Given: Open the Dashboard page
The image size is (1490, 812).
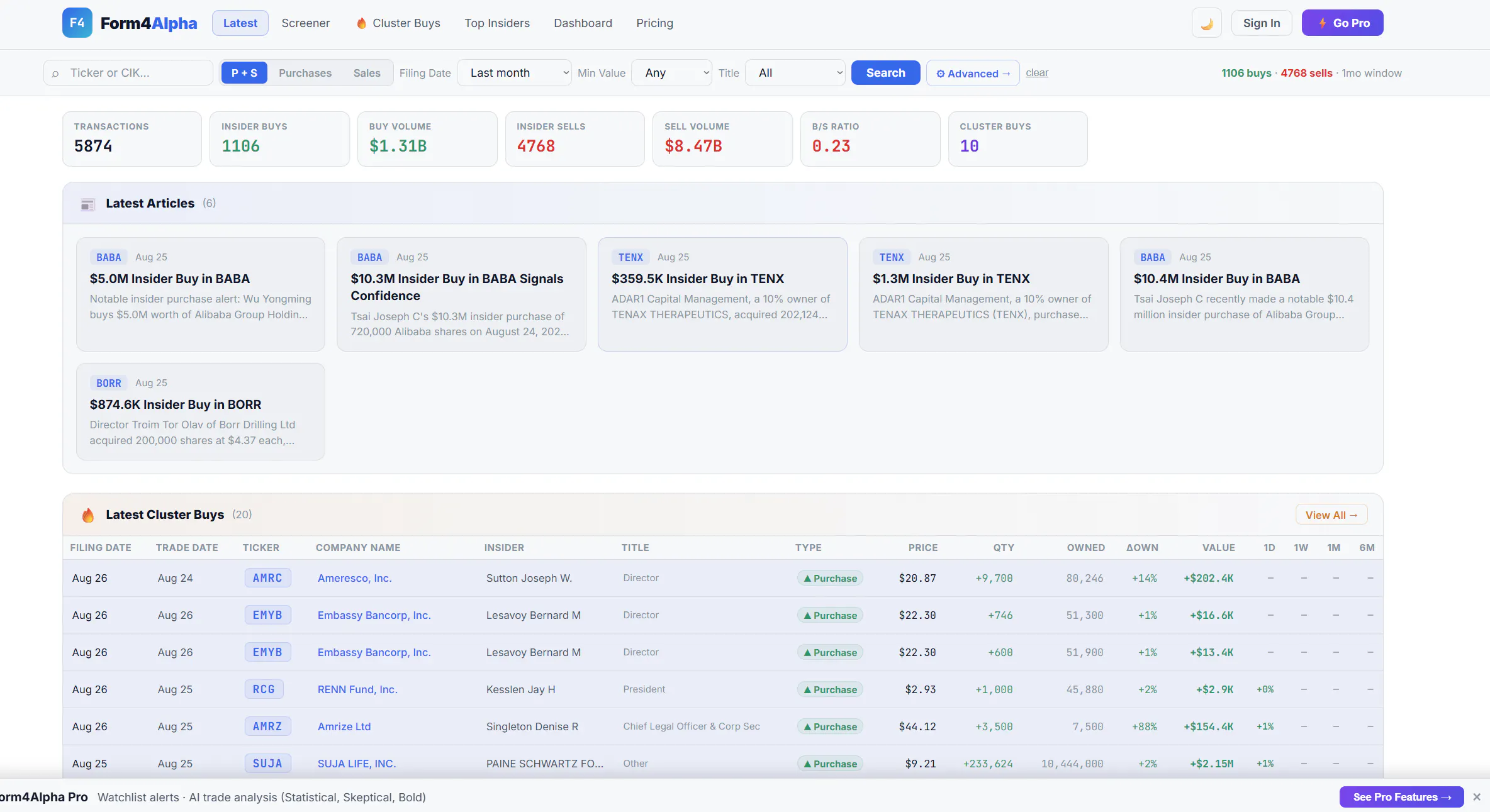Looking at the screenshot, I should [x=583, y=23].
